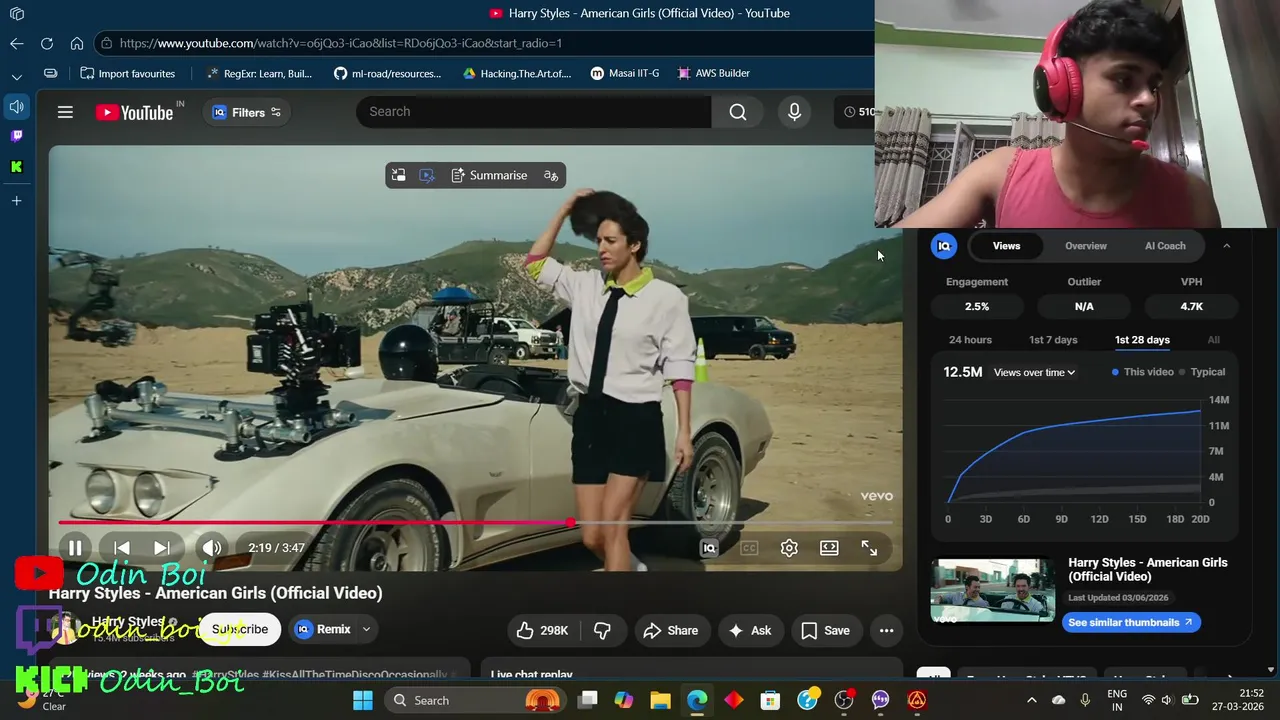Switch to the vidIQ Views tab
The width and height of the screenshot is (1280, 720).
(1006, 246)
